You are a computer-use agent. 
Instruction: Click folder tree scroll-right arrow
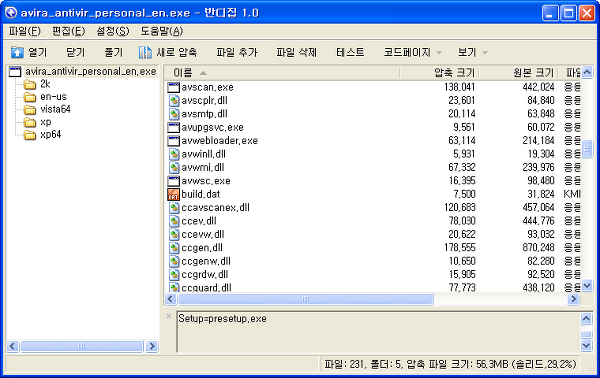coord(152,346)
